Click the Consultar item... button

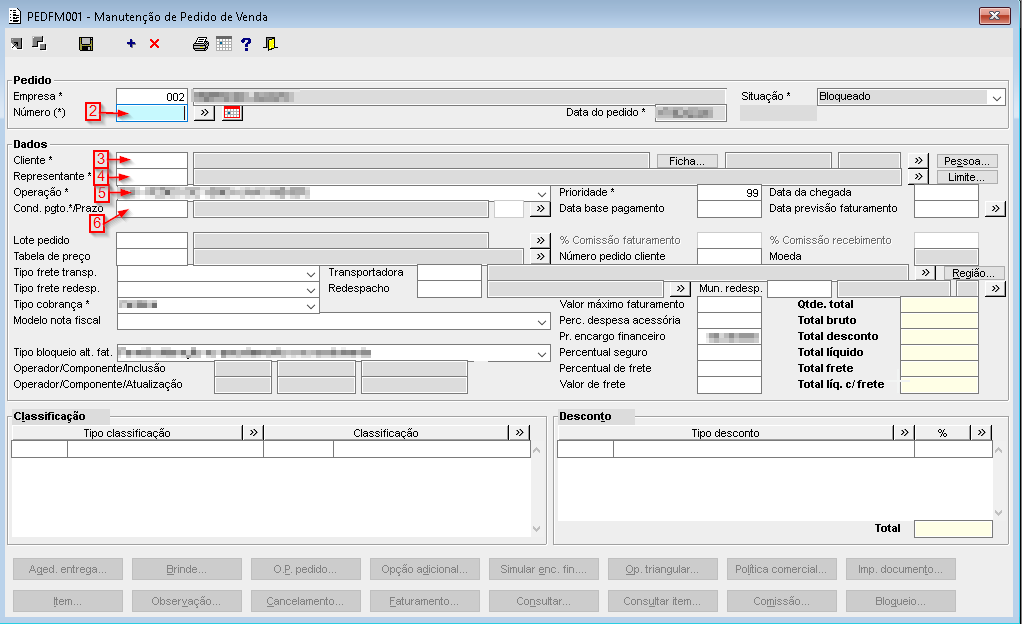coord(662,601)
